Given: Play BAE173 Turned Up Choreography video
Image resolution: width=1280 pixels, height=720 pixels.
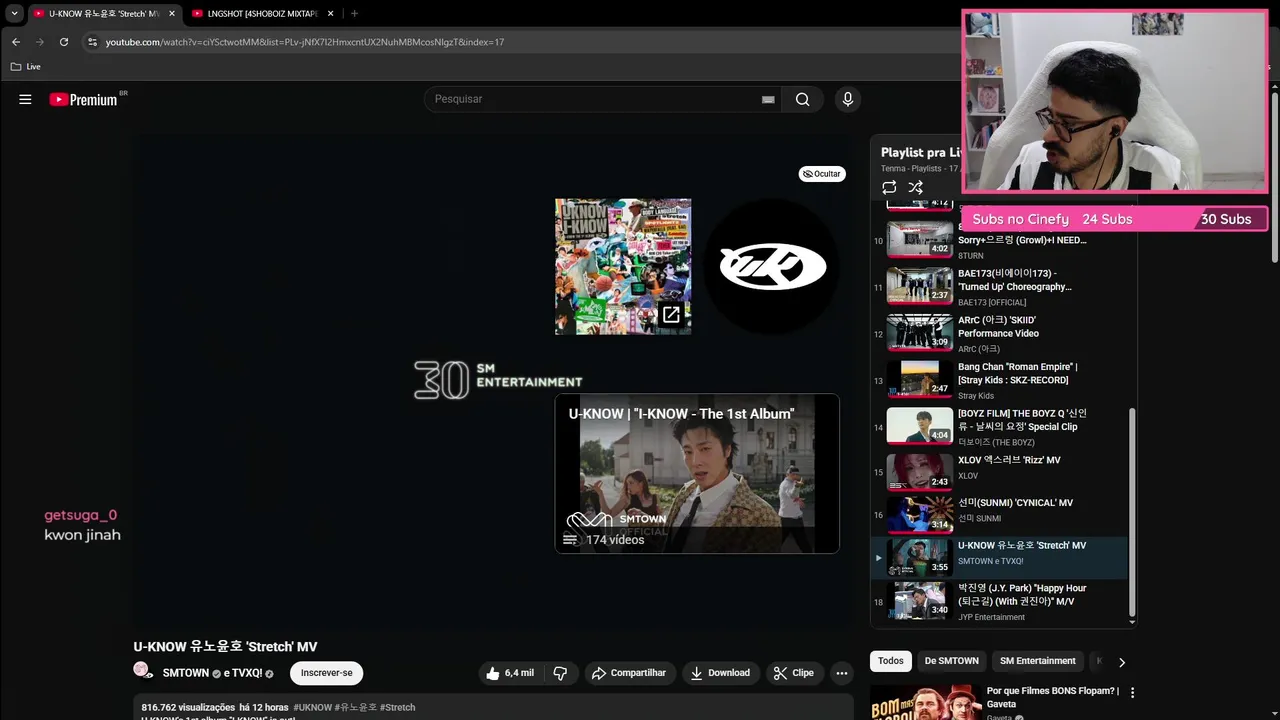Looking at the screenshot, I should coord(1000,286).
